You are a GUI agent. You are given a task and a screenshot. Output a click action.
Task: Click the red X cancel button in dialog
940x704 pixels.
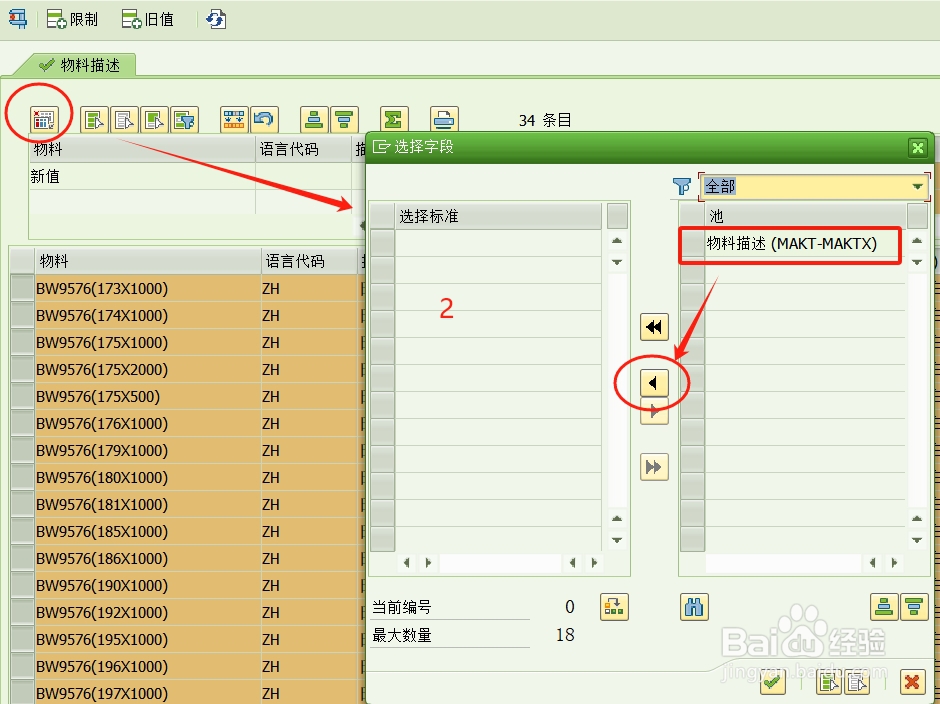point(911,682)
